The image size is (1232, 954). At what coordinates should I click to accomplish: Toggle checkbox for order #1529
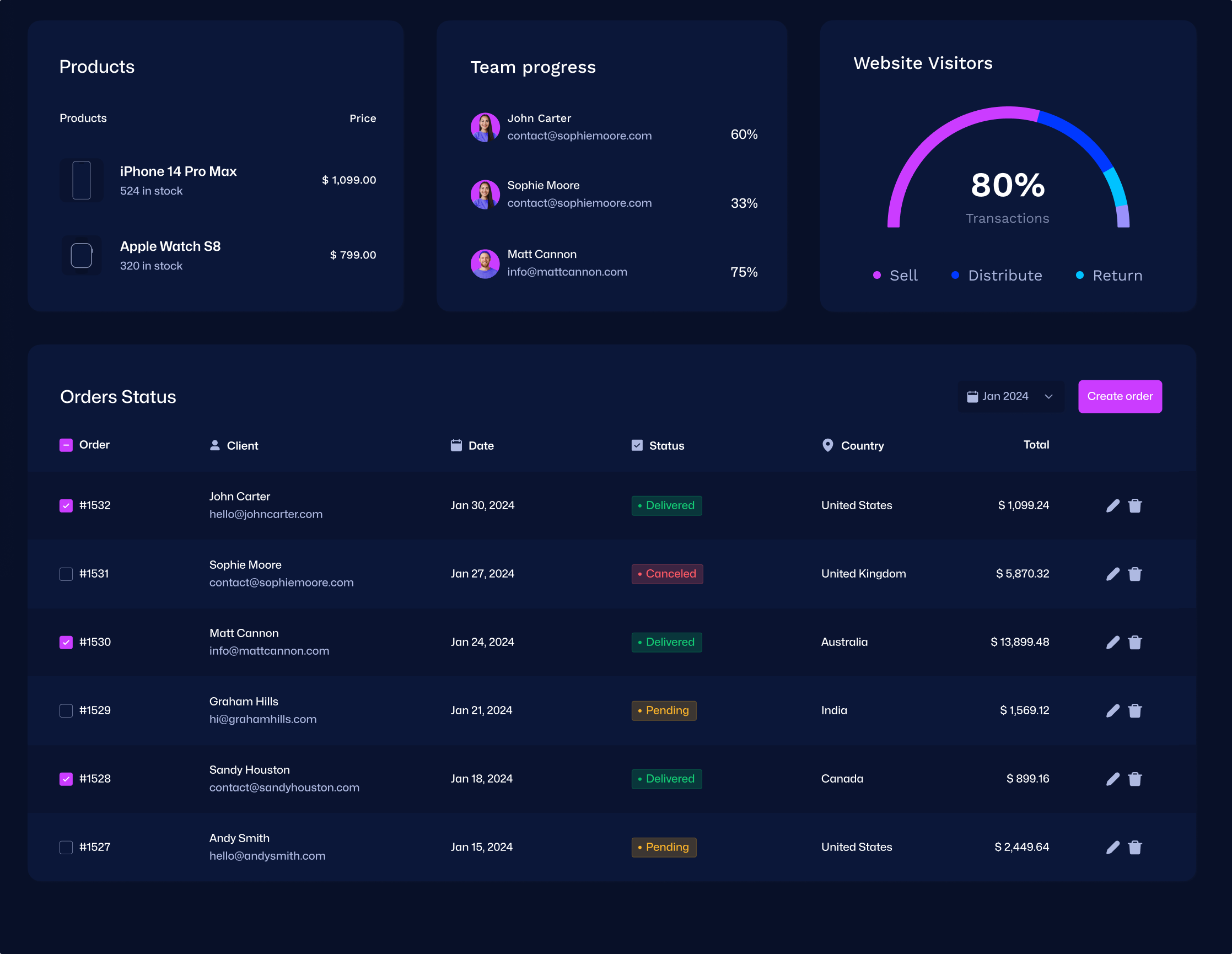click(65, 710)
